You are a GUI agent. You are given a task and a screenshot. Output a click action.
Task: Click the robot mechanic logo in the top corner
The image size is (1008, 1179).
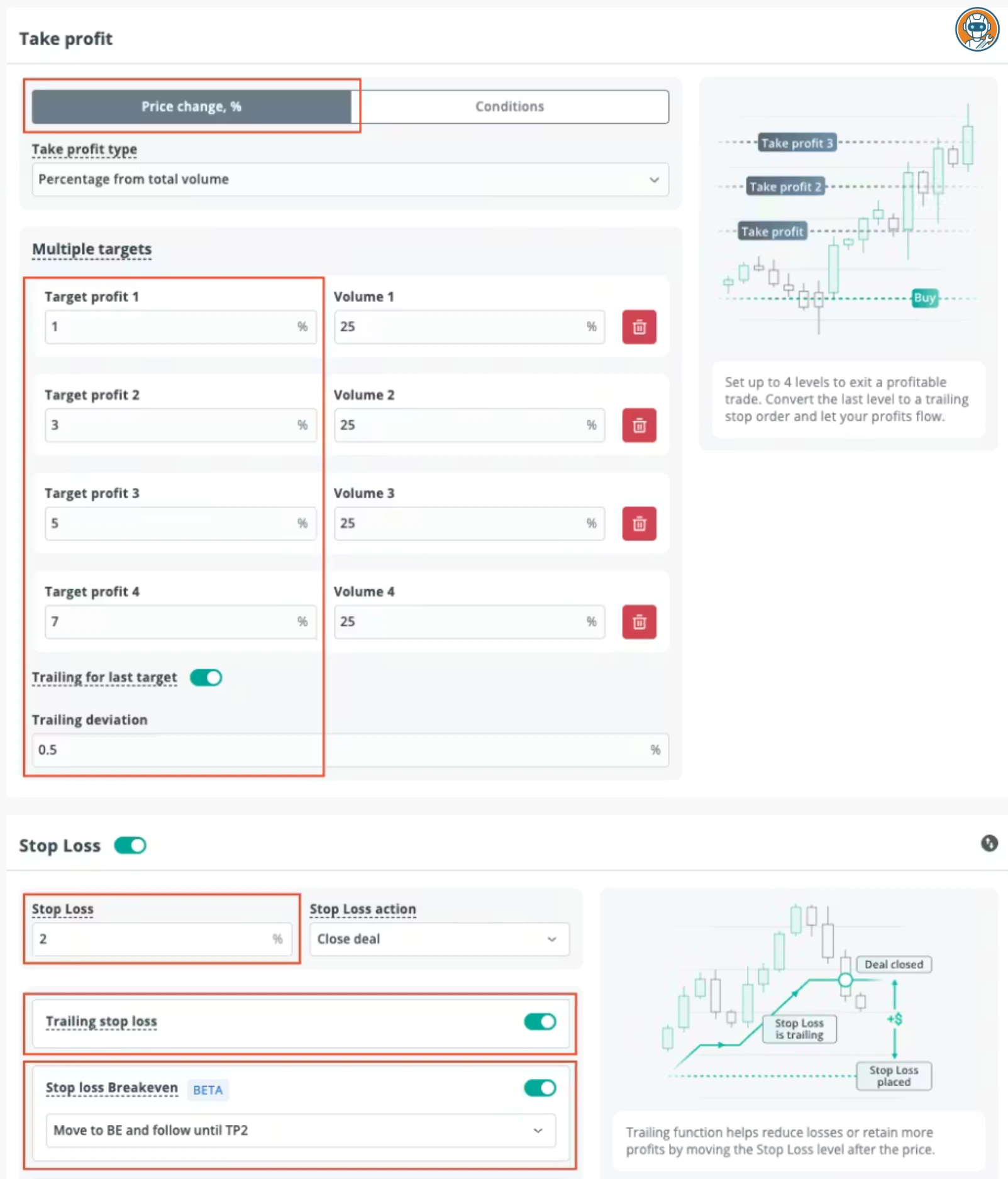(x=976, y=28)
